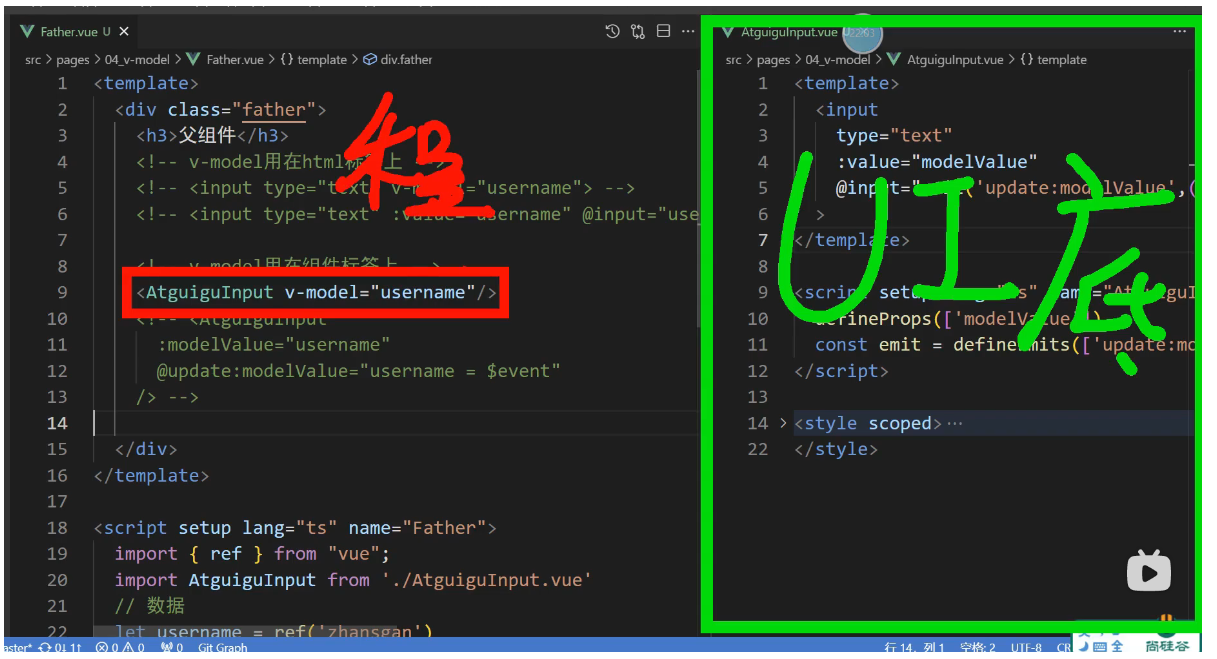Image resolution: width=1217 pixels, height=659 pixels.
Task: Open the errors and warnings count in status bar
Action: coord(120,648)
